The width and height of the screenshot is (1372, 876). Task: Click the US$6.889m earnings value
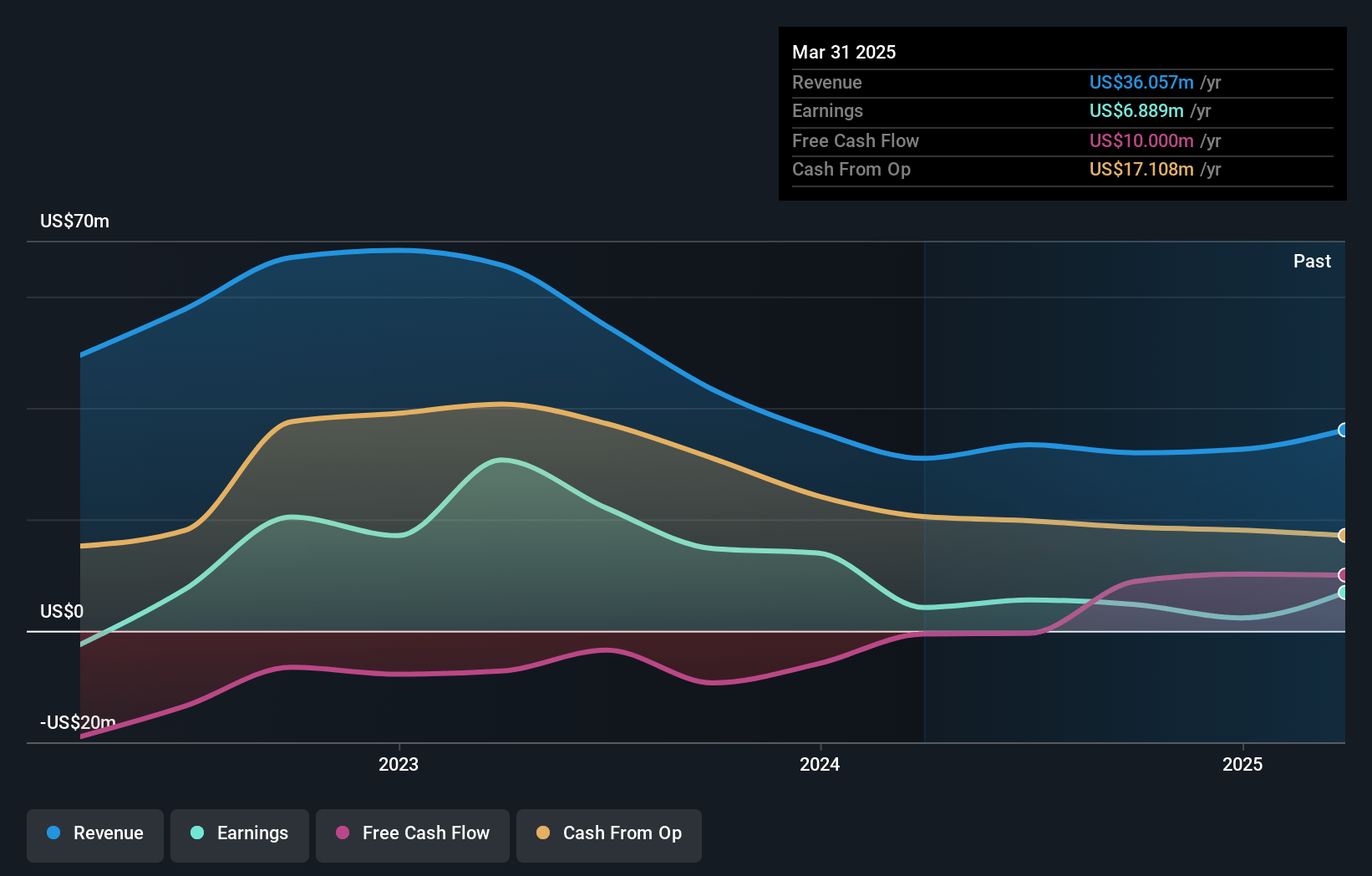coord(1136,110)
